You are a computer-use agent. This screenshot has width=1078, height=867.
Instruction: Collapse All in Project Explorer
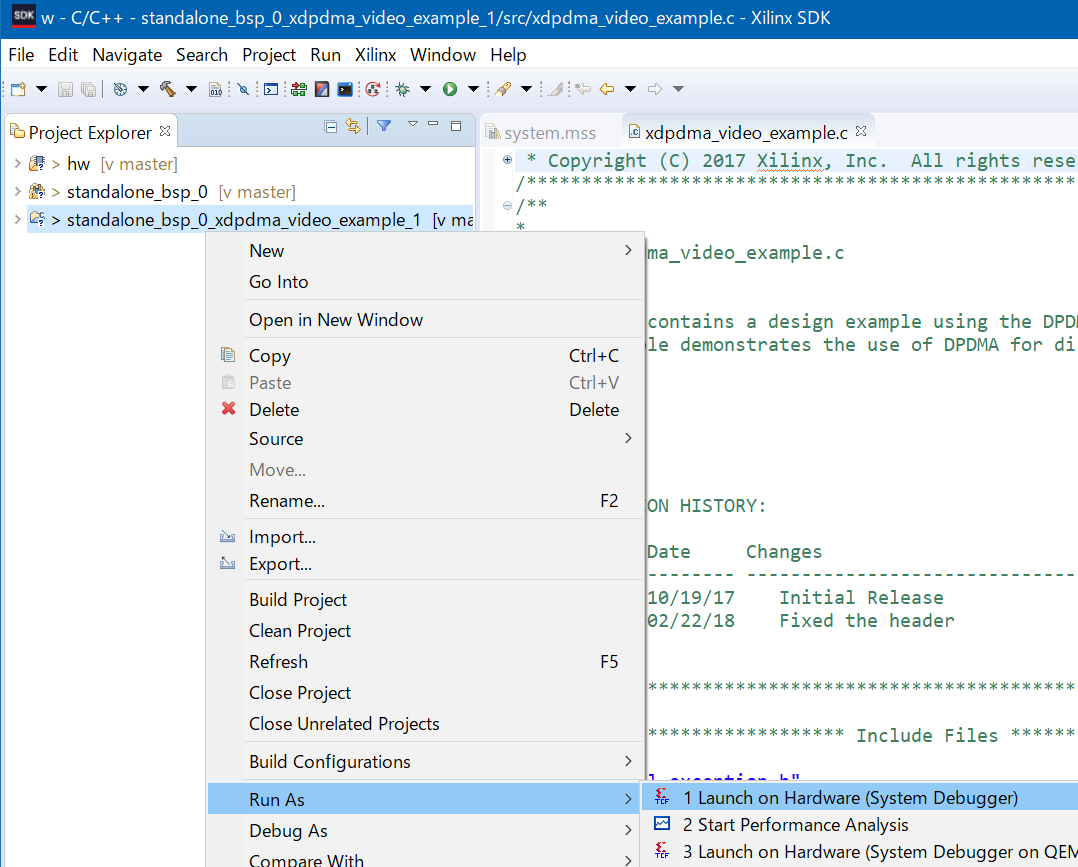331,127
